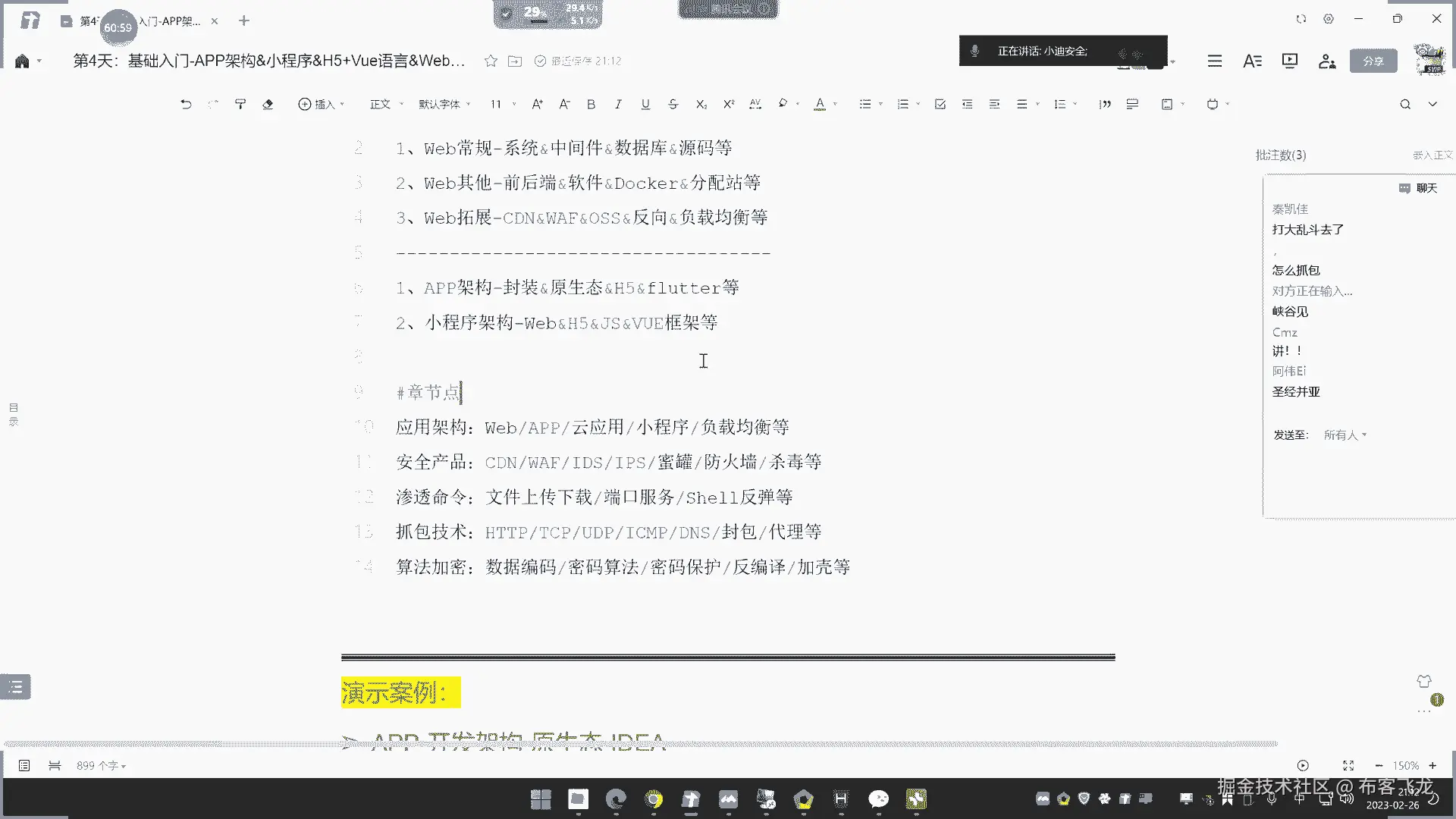Star this document as favorite
The width and height of the screenshot is (1456, 819).
click(491, 61)
